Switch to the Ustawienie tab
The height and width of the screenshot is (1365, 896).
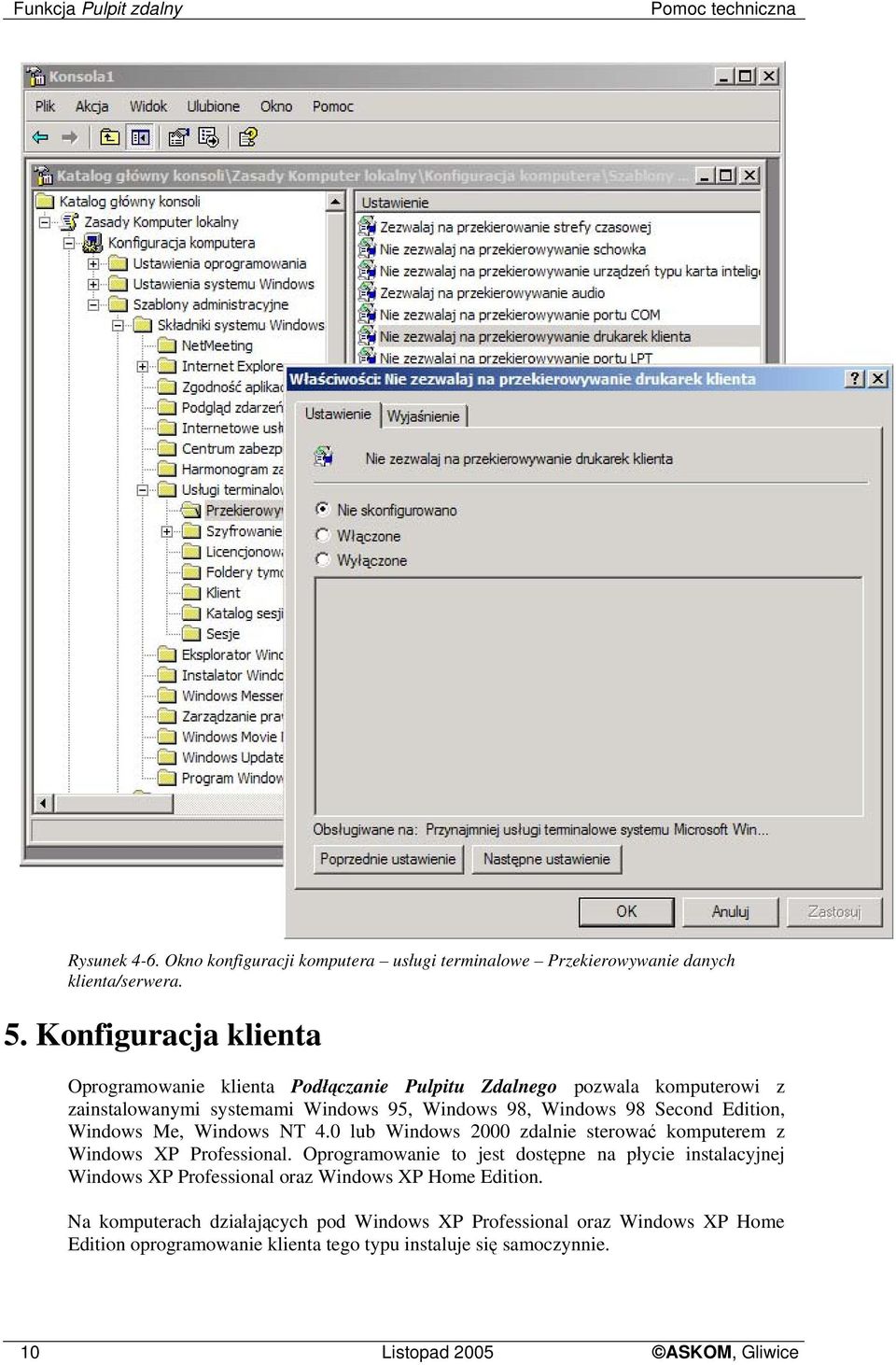coord(338,414)
